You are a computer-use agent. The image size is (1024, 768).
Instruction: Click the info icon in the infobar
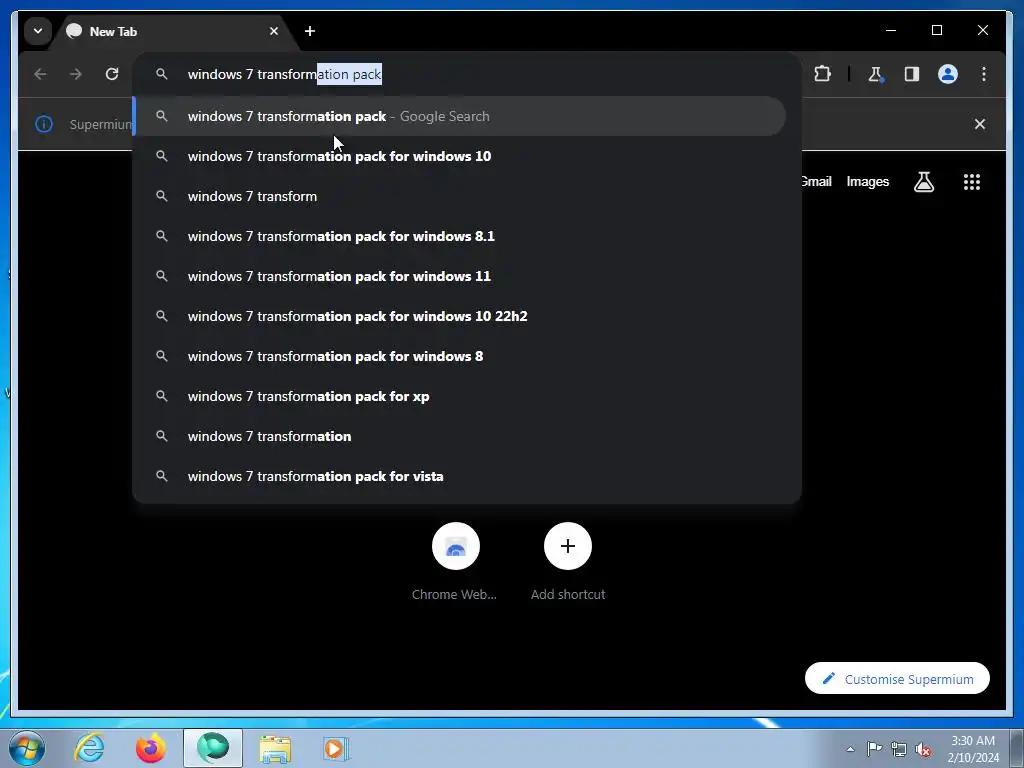tap(44, 124)
